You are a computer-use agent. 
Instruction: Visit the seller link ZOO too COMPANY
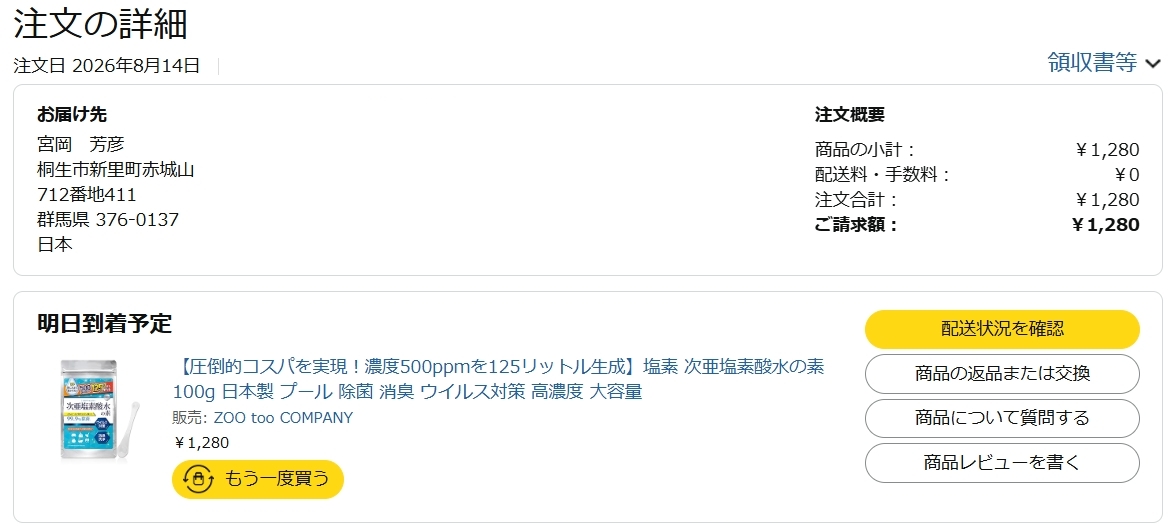(283, 418)
